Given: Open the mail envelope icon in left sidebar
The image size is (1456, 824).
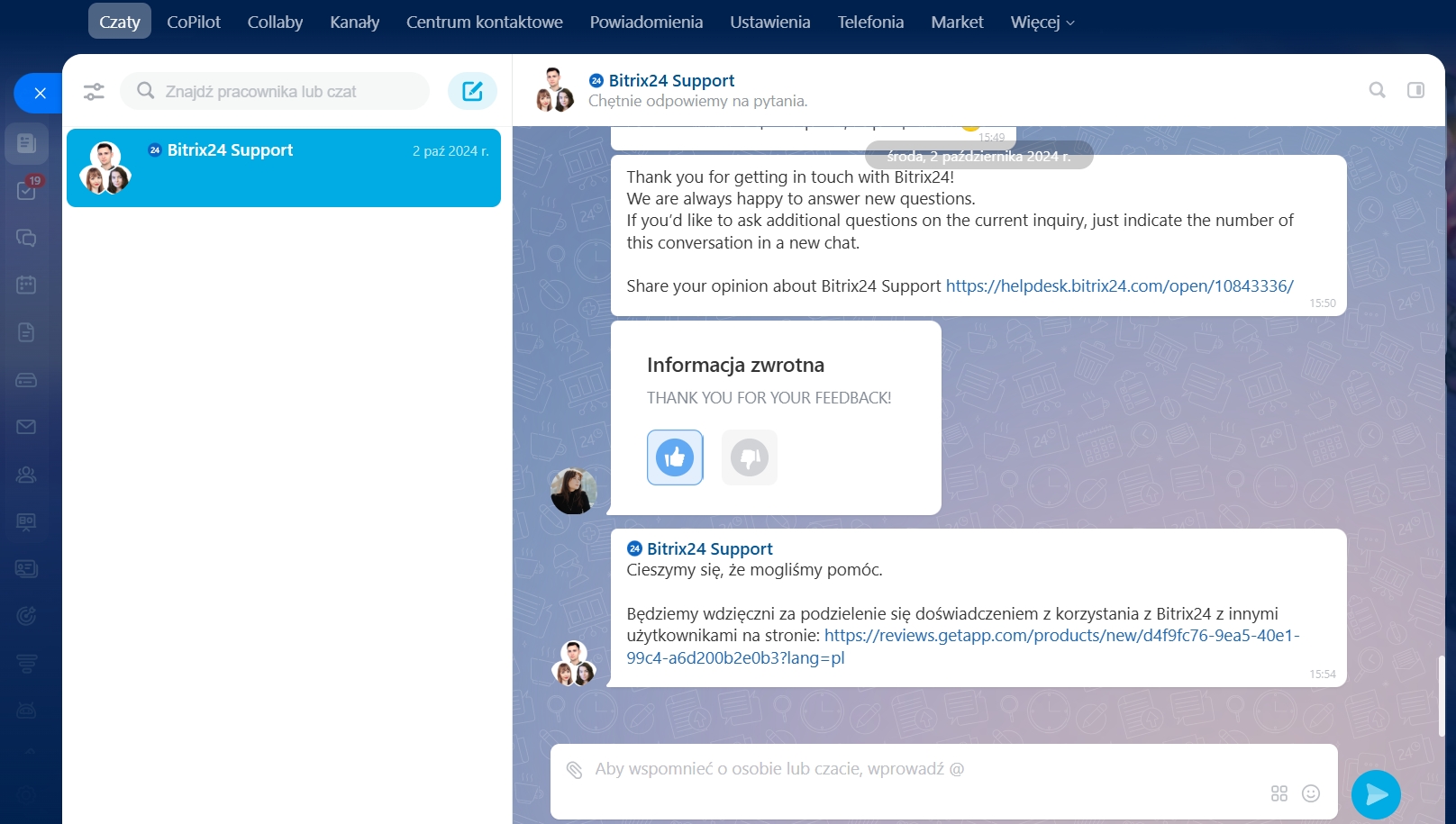Looking at the screenshot, I should [26, 427].
